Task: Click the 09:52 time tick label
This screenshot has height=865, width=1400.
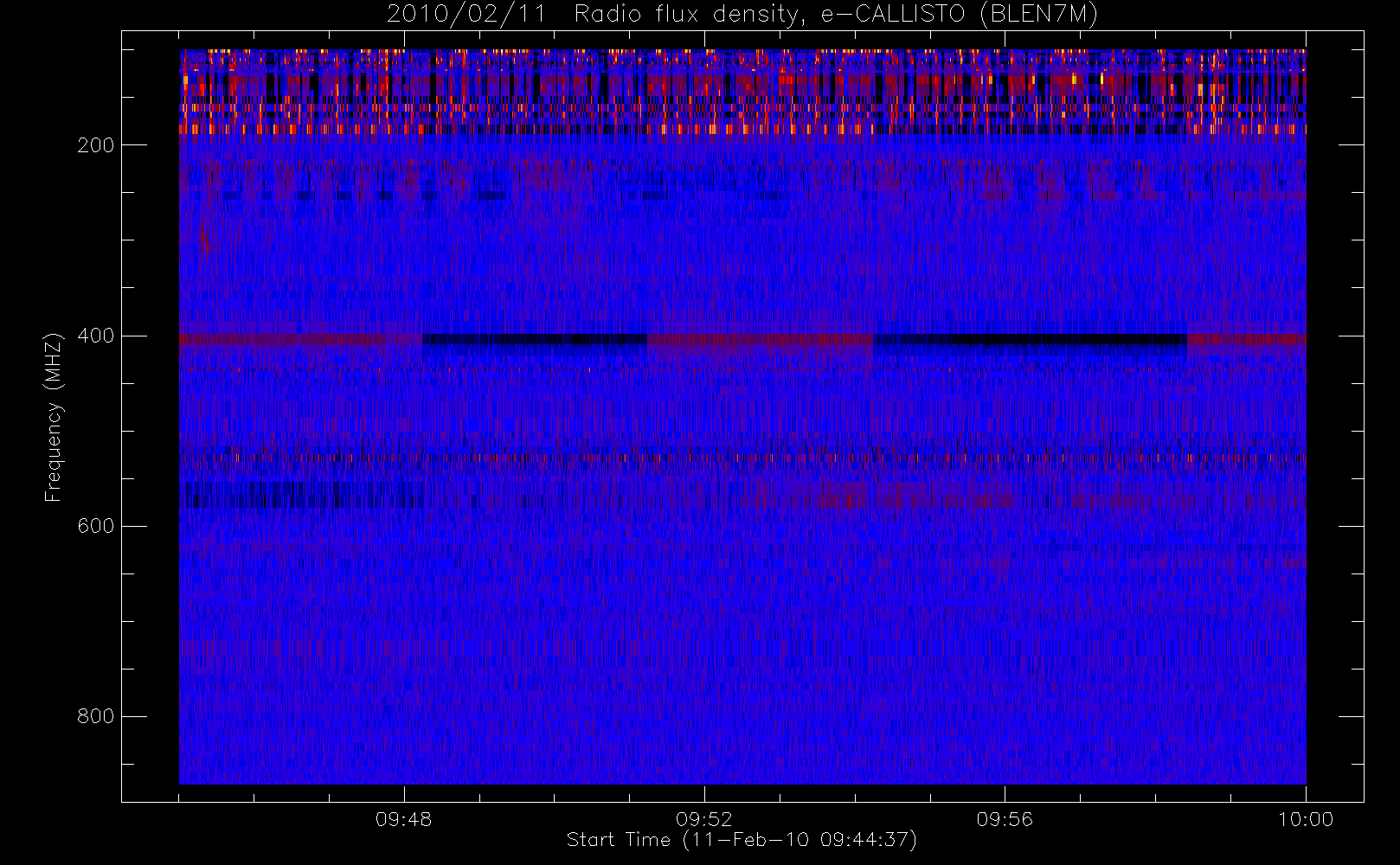Action: tap(704, 819)
